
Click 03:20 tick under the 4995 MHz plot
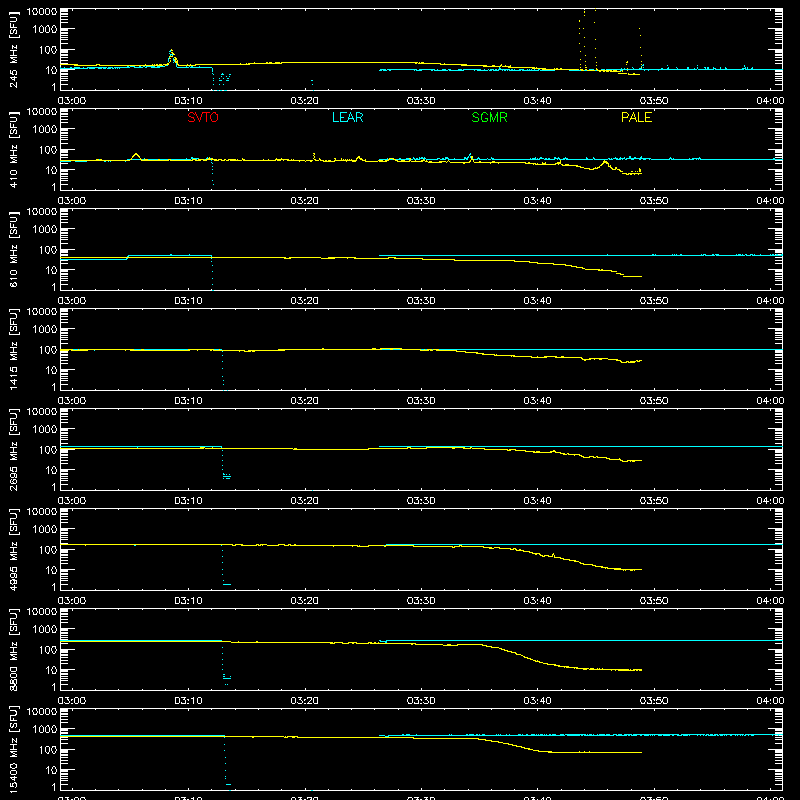coord(305,601)
